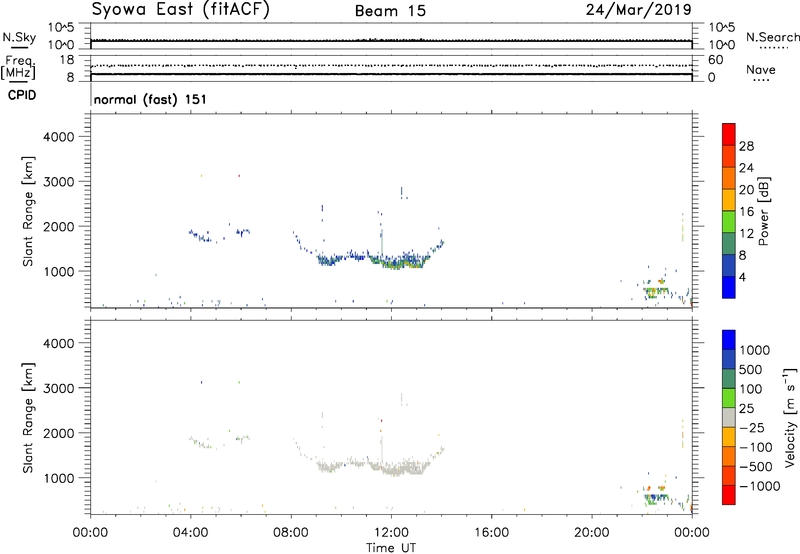Click the 12:00 grey scatter band in velocity panel
This screenshot has height=554, width=800.
tap(398, 467)
